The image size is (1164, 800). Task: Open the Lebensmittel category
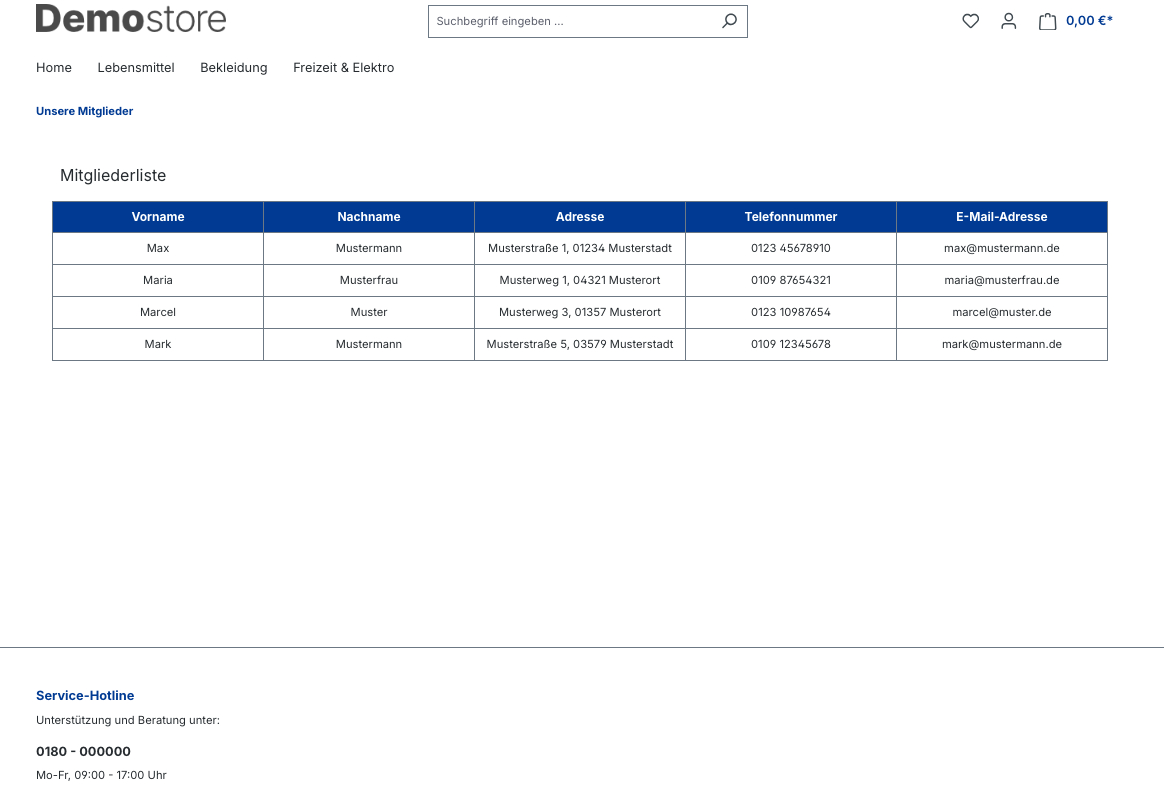[x=136, y=68]
